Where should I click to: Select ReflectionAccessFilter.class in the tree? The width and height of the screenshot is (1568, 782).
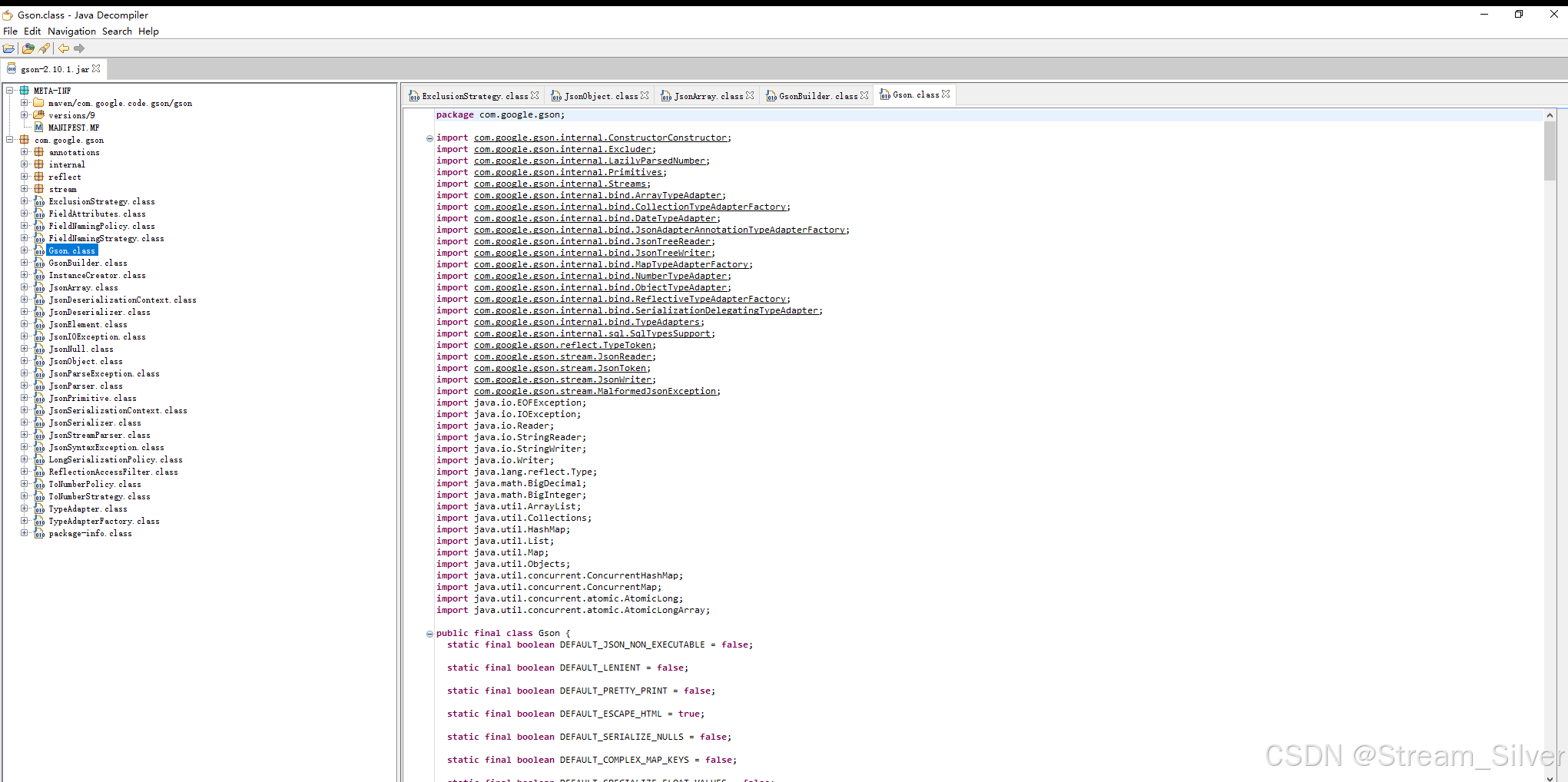113,472
